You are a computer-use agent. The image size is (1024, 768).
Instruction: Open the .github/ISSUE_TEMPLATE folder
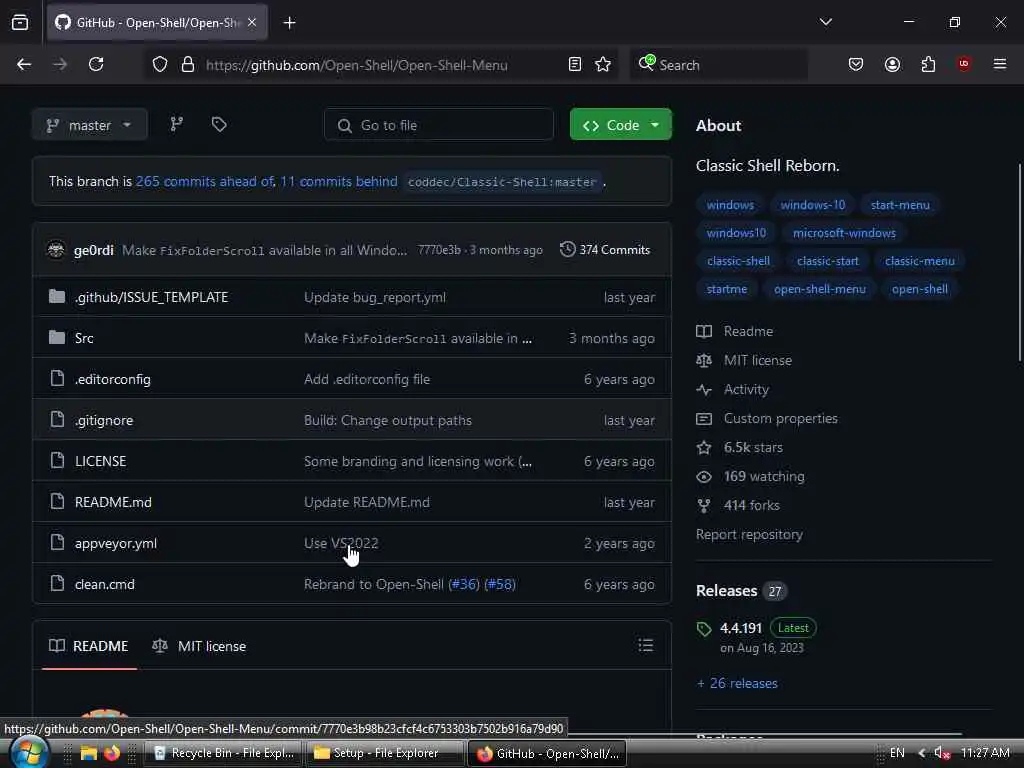click(x=151, y=297)
